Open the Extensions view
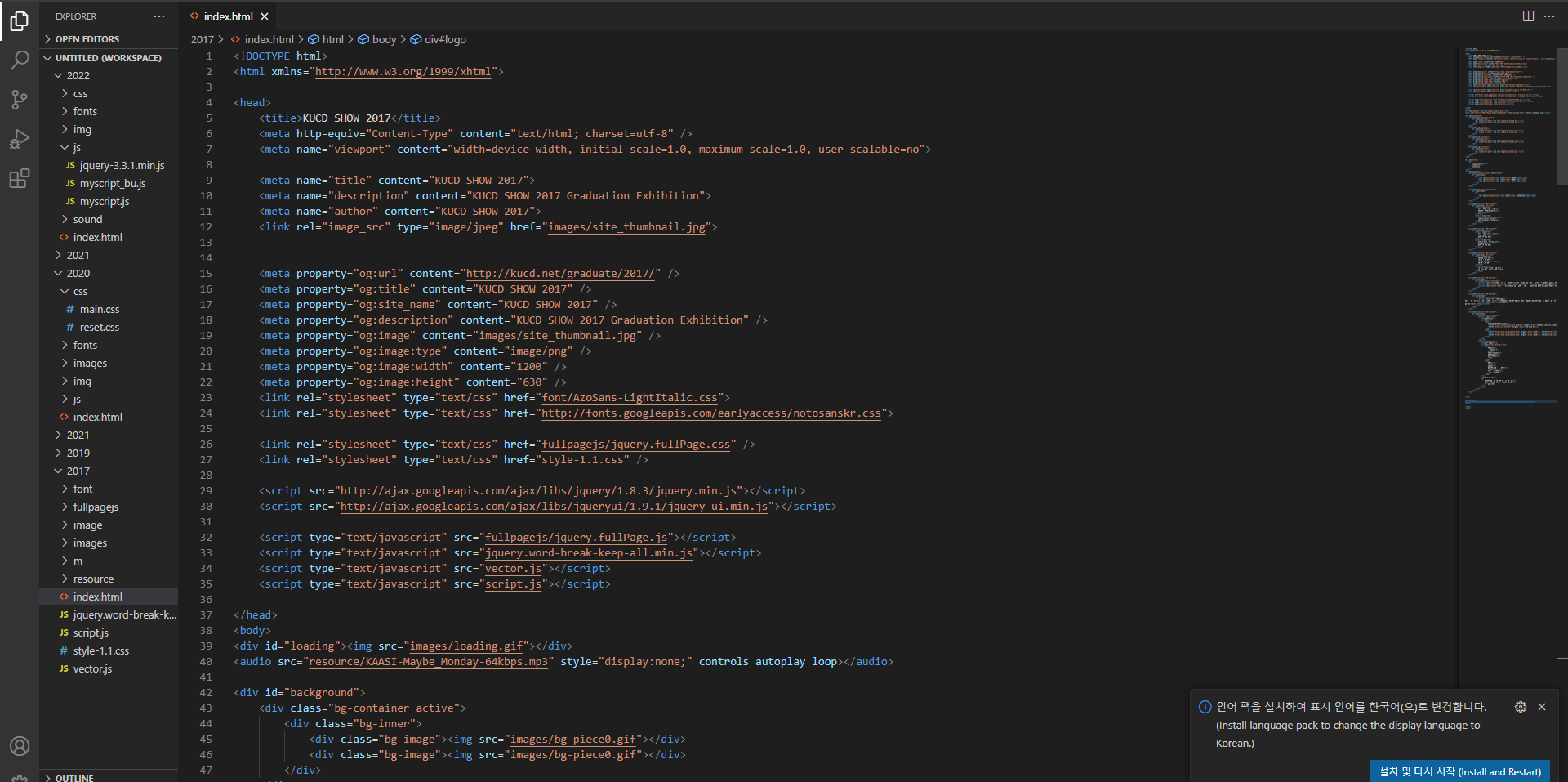Screen dimensions: 1568x782 click(x=20, y=178)
